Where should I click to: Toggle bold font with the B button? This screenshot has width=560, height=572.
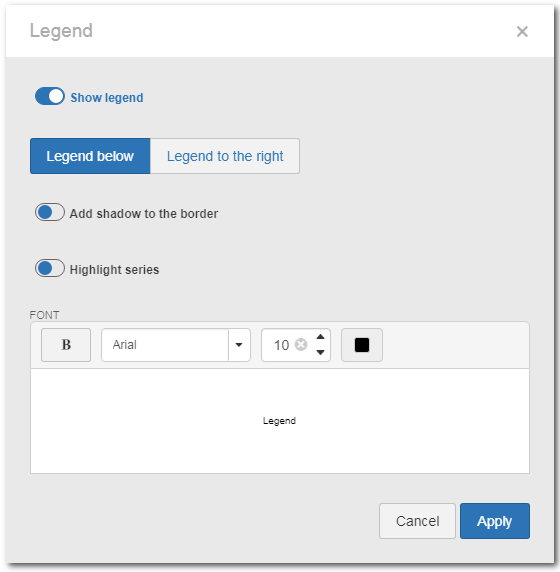pos(66,345)
